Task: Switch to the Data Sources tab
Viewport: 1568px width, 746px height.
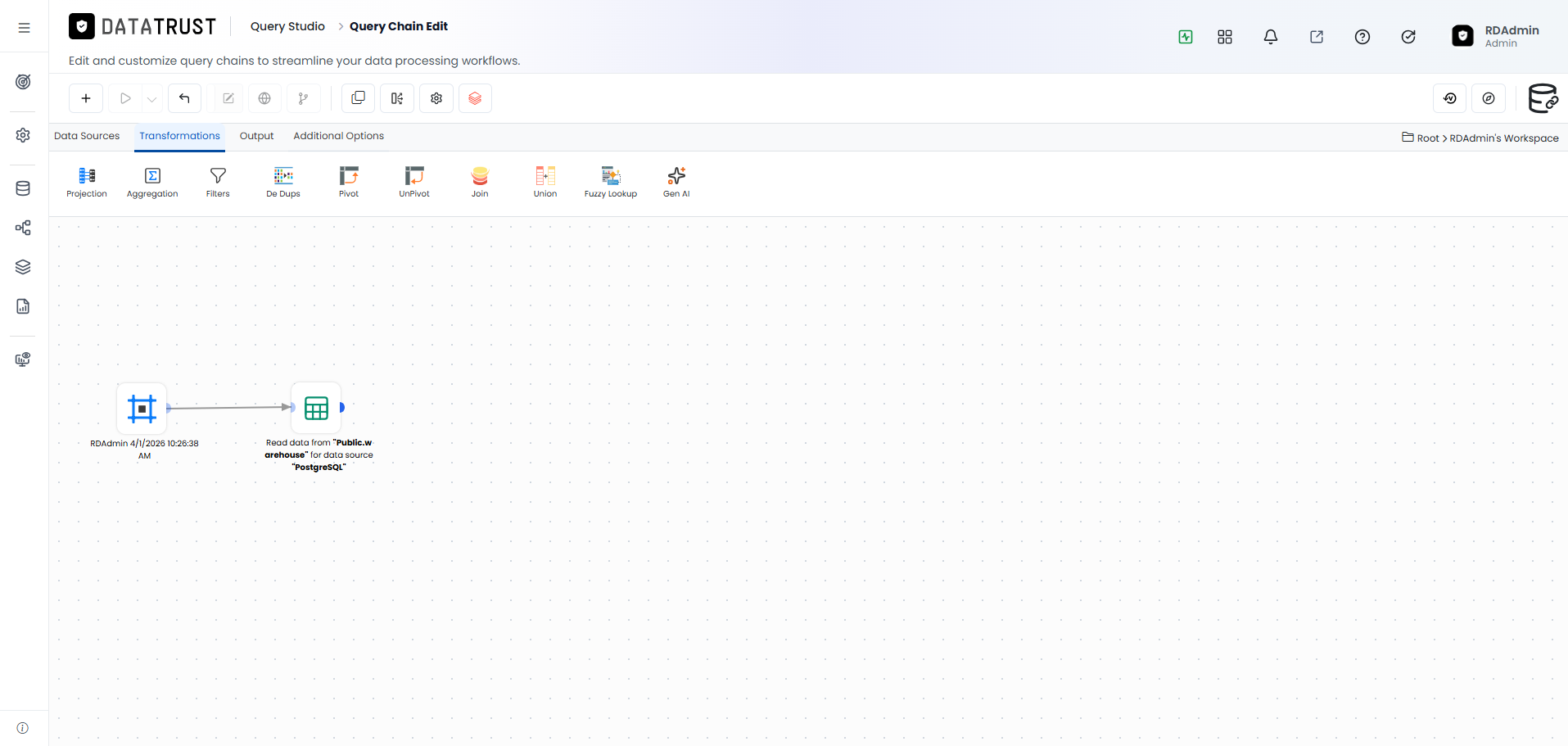Action: point(87,136)
